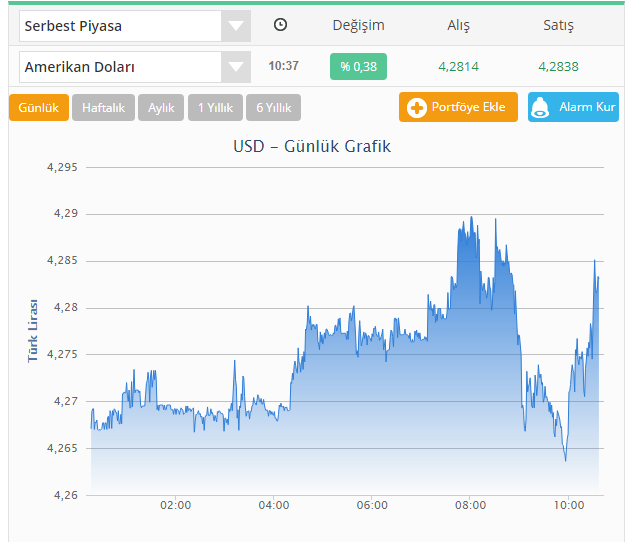Click the bell icon on Alarm Kur
The image size is (628, 542).
pyautogui.click(x=540, y=107)
